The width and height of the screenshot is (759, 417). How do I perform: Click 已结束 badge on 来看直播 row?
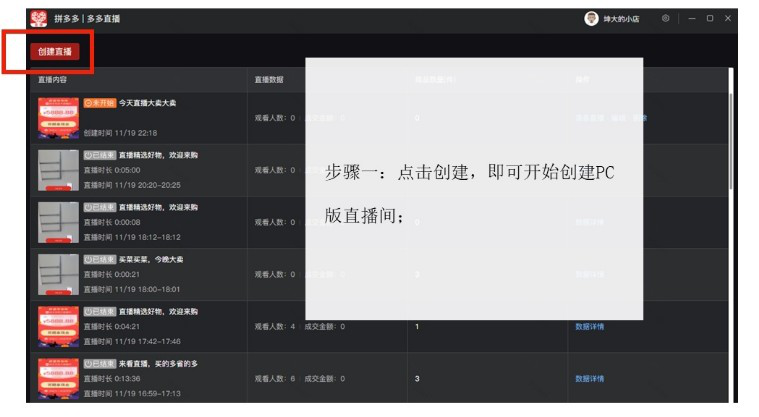pos(97,364)
